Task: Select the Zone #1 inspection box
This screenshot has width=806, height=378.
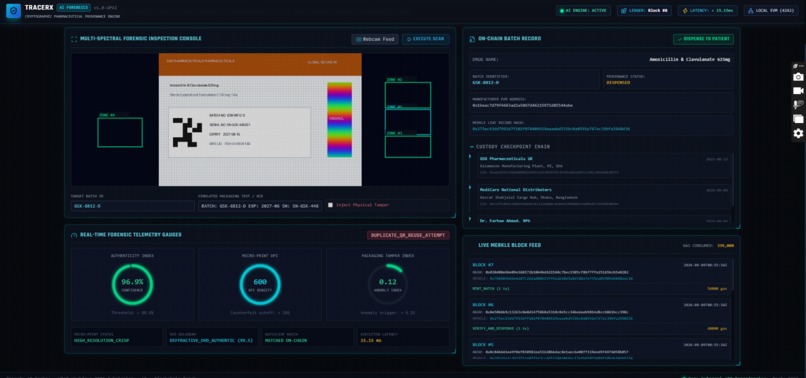Action: click(x=408, y=122)
